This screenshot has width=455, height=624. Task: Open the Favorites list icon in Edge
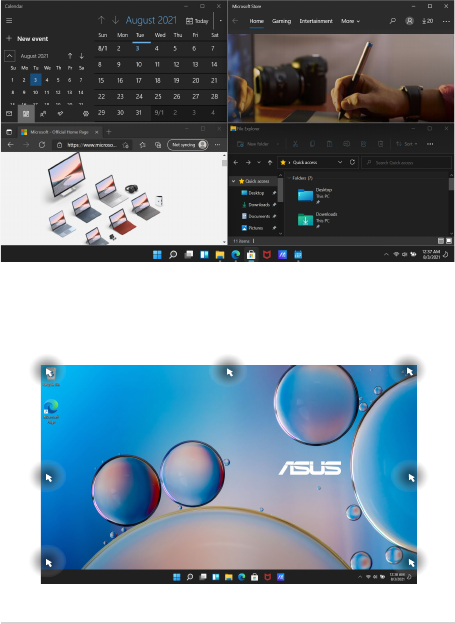point(143,145)
